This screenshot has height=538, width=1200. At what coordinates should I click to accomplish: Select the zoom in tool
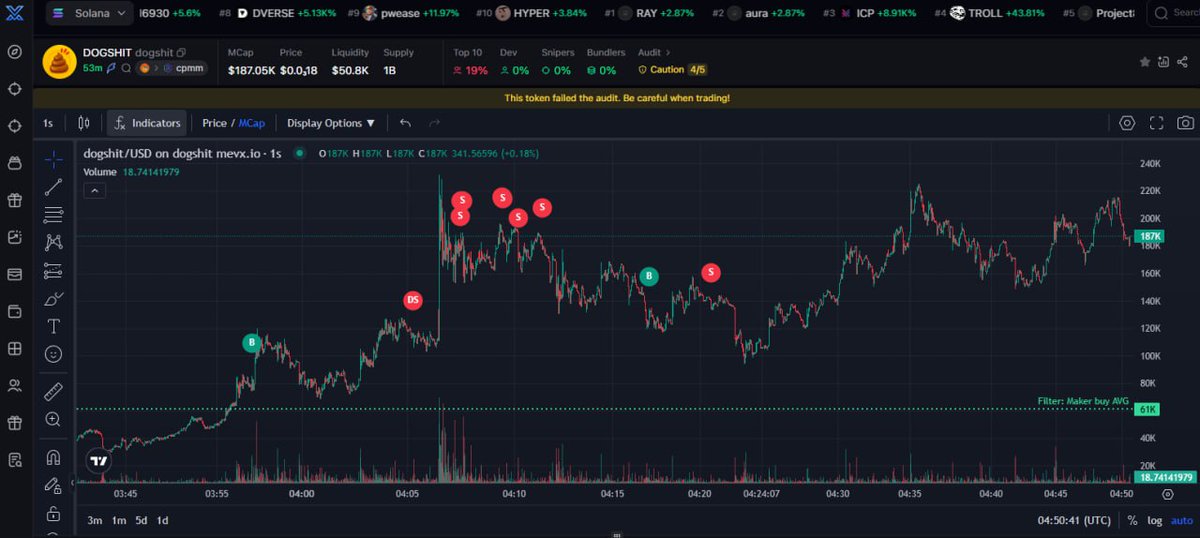click(x=53, y=420)
